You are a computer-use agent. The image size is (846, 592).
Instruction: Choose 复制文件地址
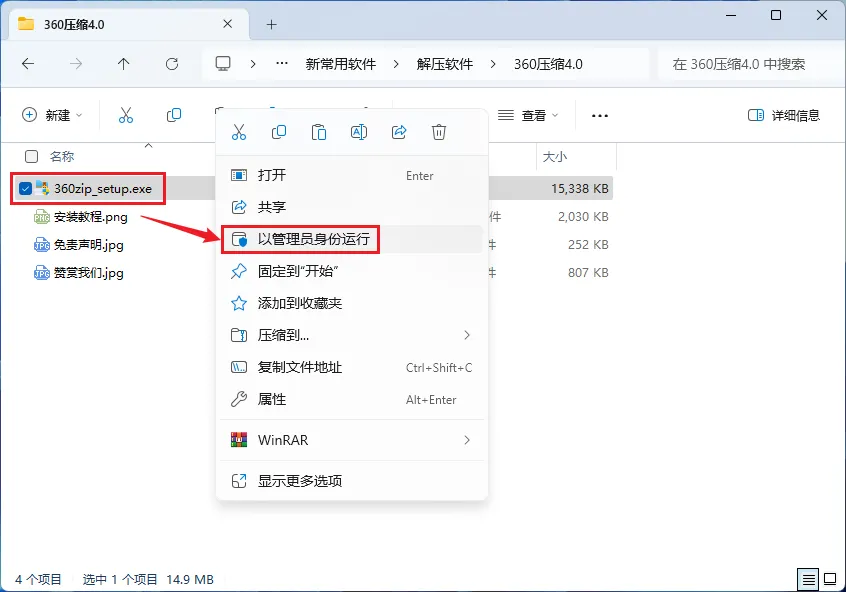click(351, 368)
